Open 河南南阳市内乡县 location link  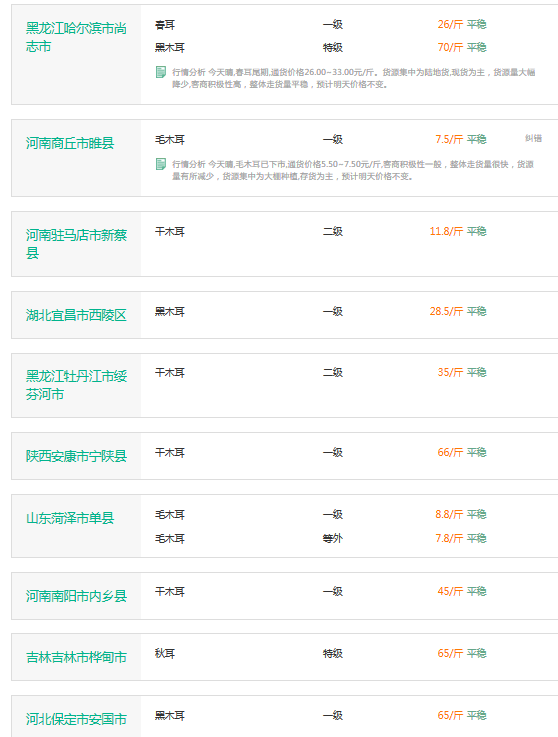(76, 596)
